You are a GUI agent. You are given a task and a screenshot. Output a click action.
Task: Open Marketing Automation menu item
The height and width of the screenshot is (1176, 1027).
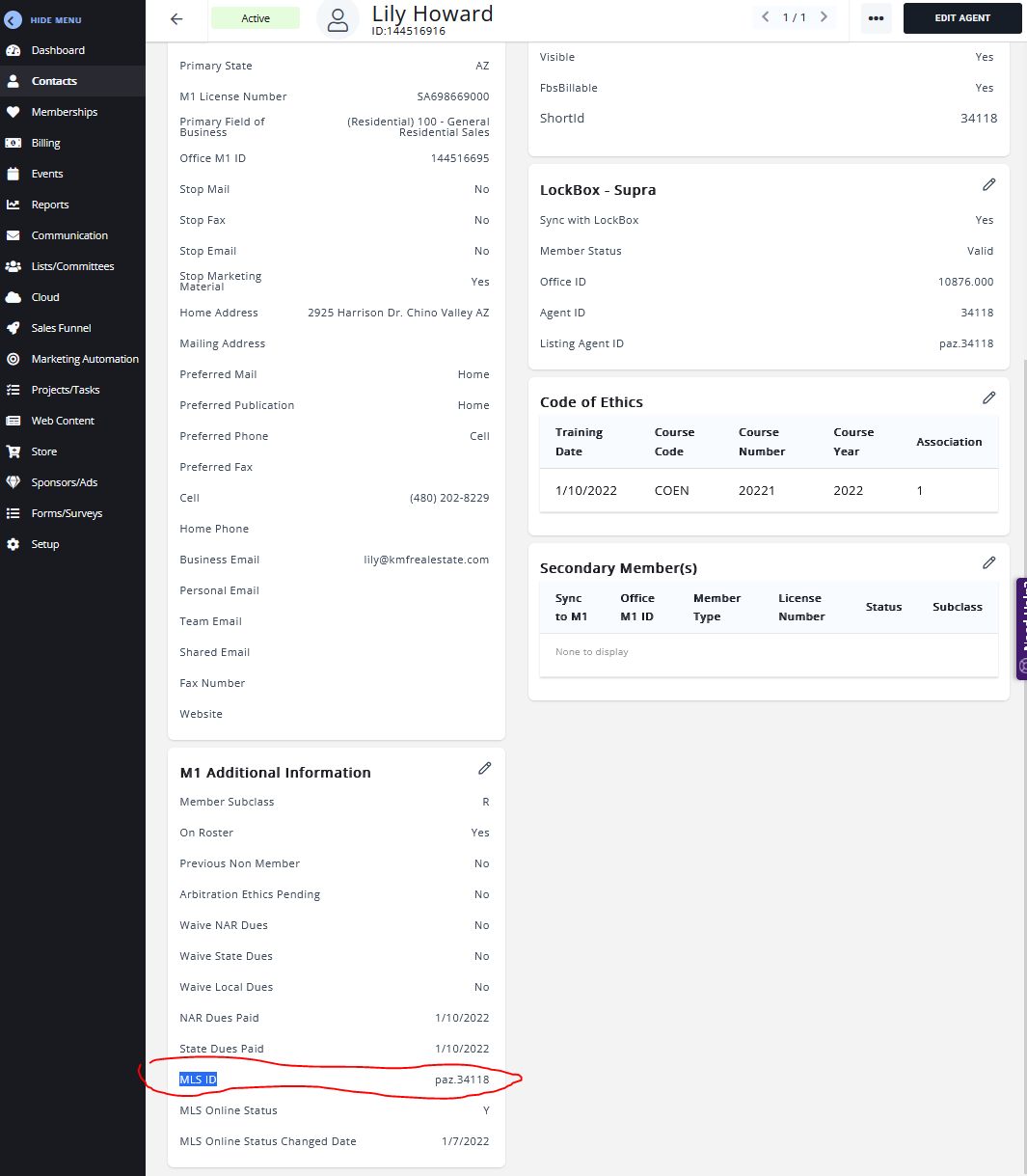tap(85, 359)
